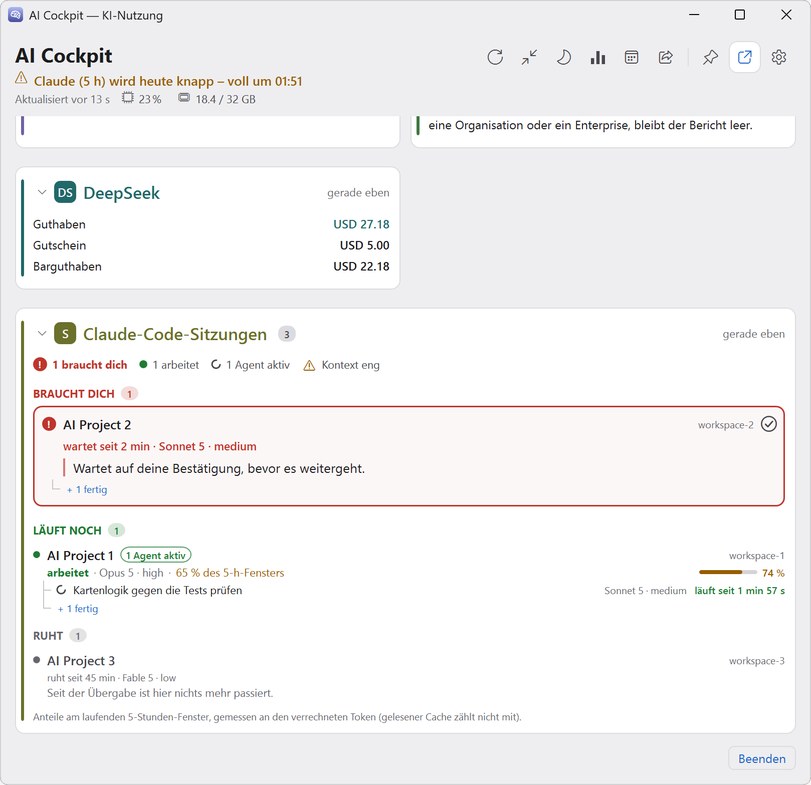Screen dimensions: 811x785
Task: Click the spinner icon beside '1 Agent aktiv'
Action: [216, 365]
